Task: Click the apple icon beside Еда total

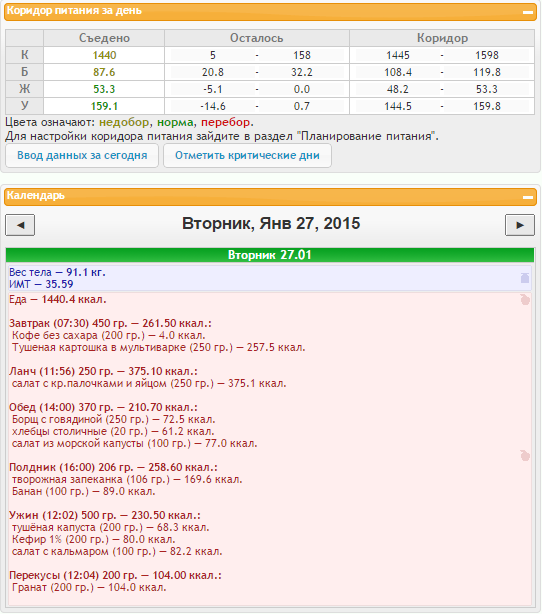Action: [x=525, y=300]
